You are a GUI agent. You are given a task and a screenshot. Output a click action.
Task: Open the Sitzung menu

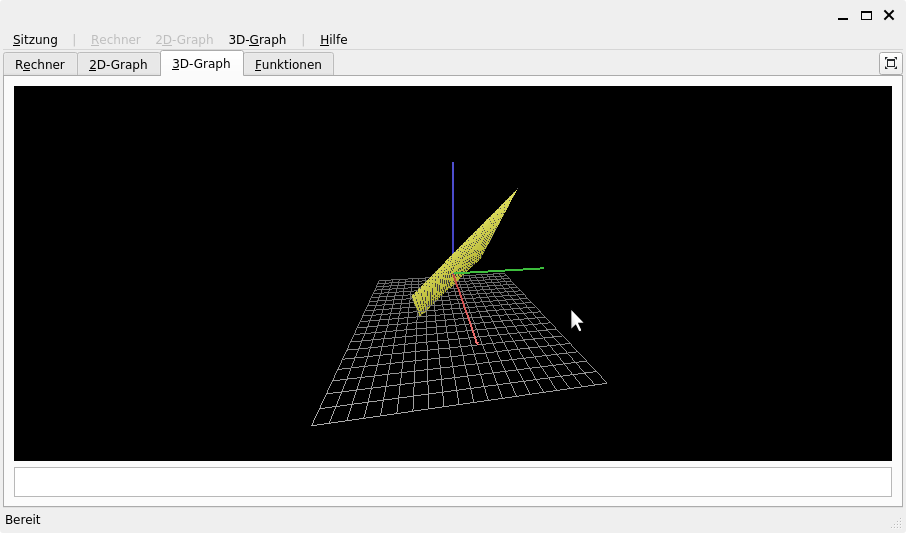point(35,40)
